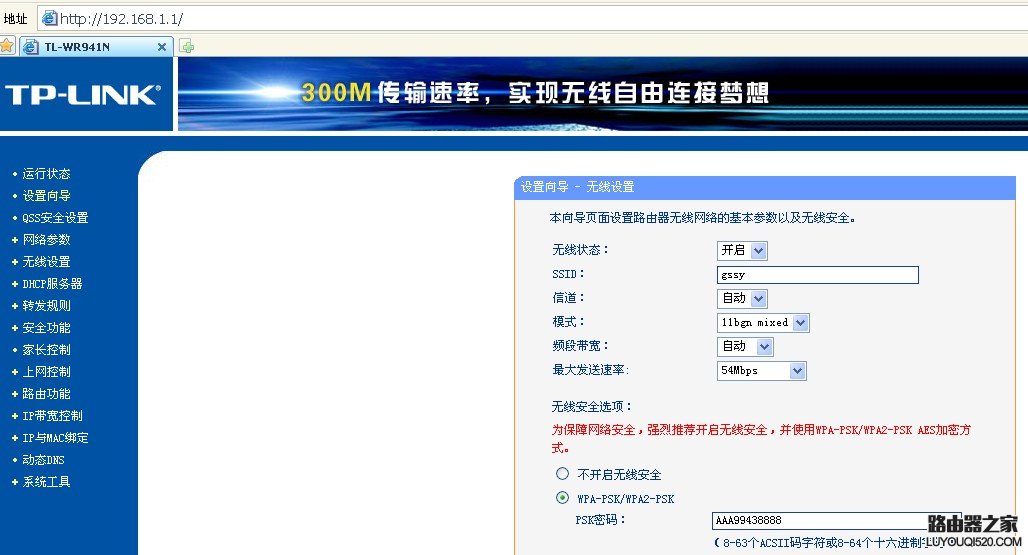Click the 系统工具 sidebar link
Screen dimensions: 1028x555
pos(46,482)
